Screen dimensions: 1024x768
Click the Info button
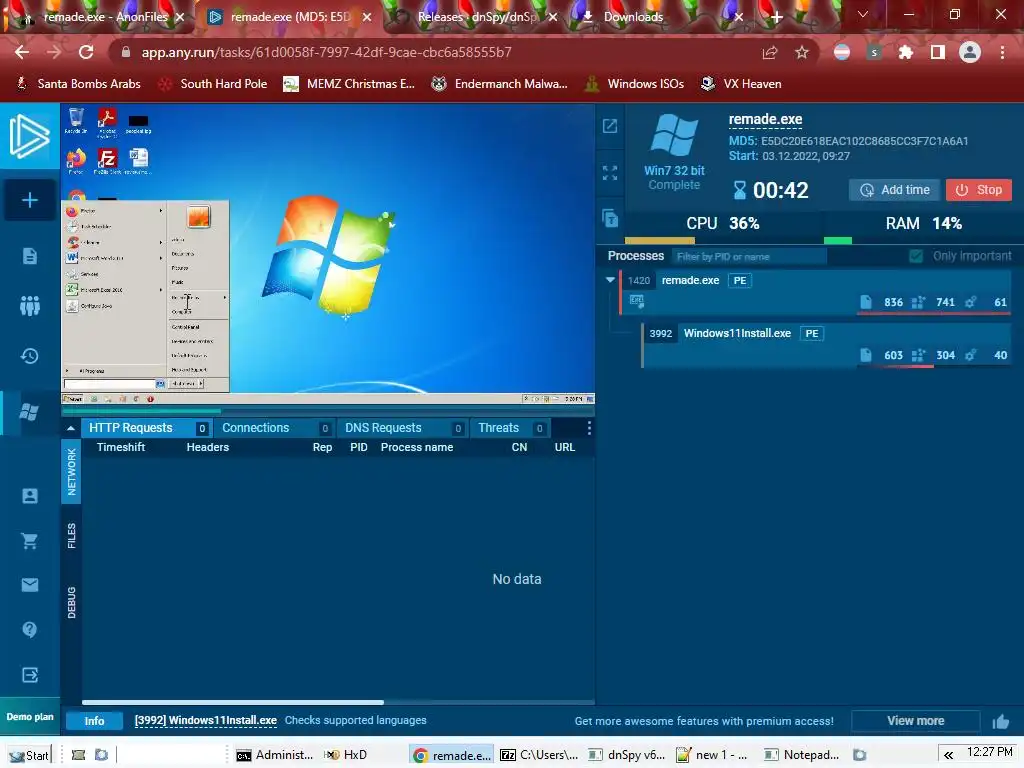point(94,721)
